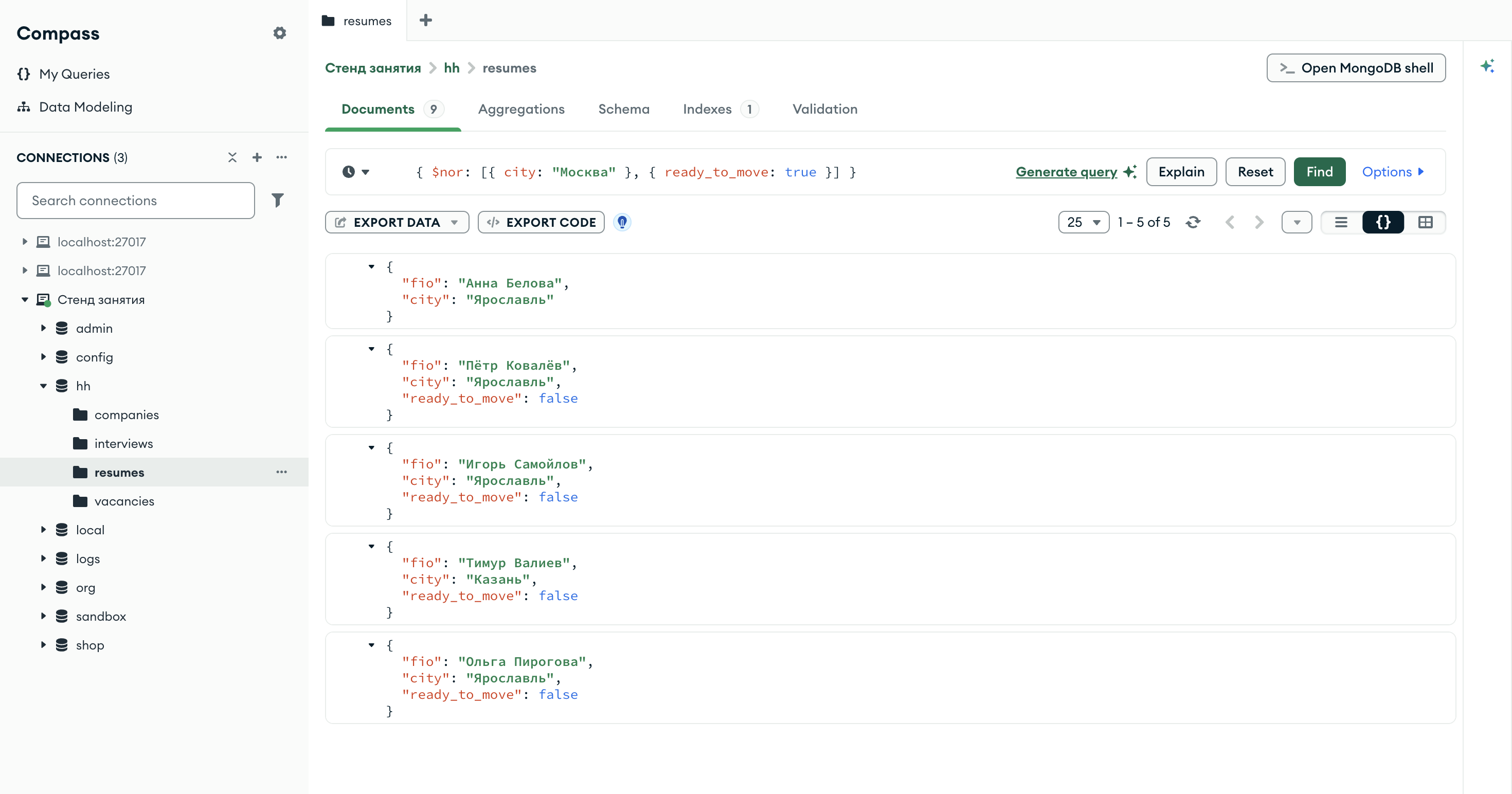Switch to table view
Screen dimensions: 1512x794
click(1425, 223)
